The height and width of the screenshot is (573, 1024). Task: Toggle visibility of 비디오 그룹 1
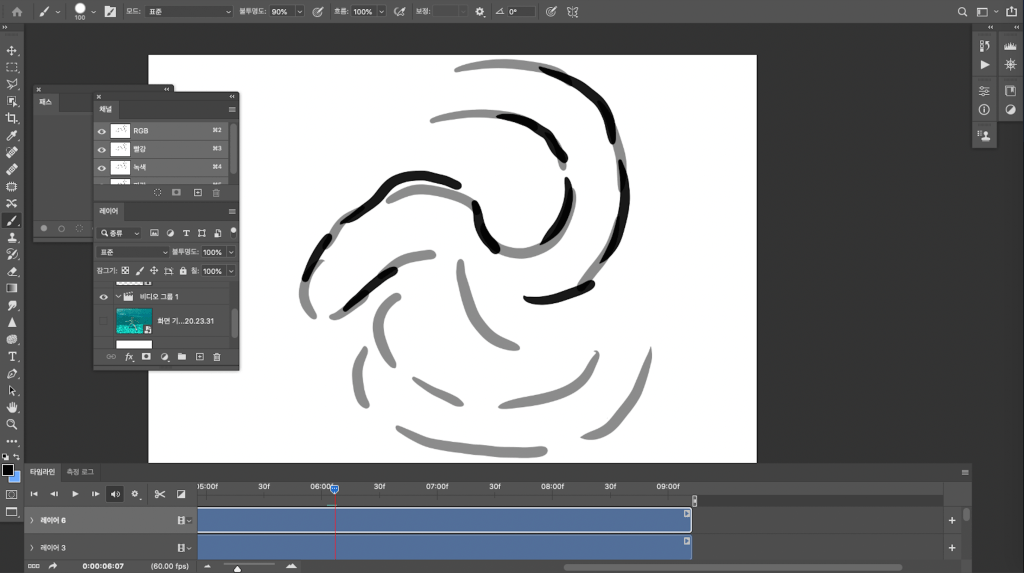coord(103,297)
